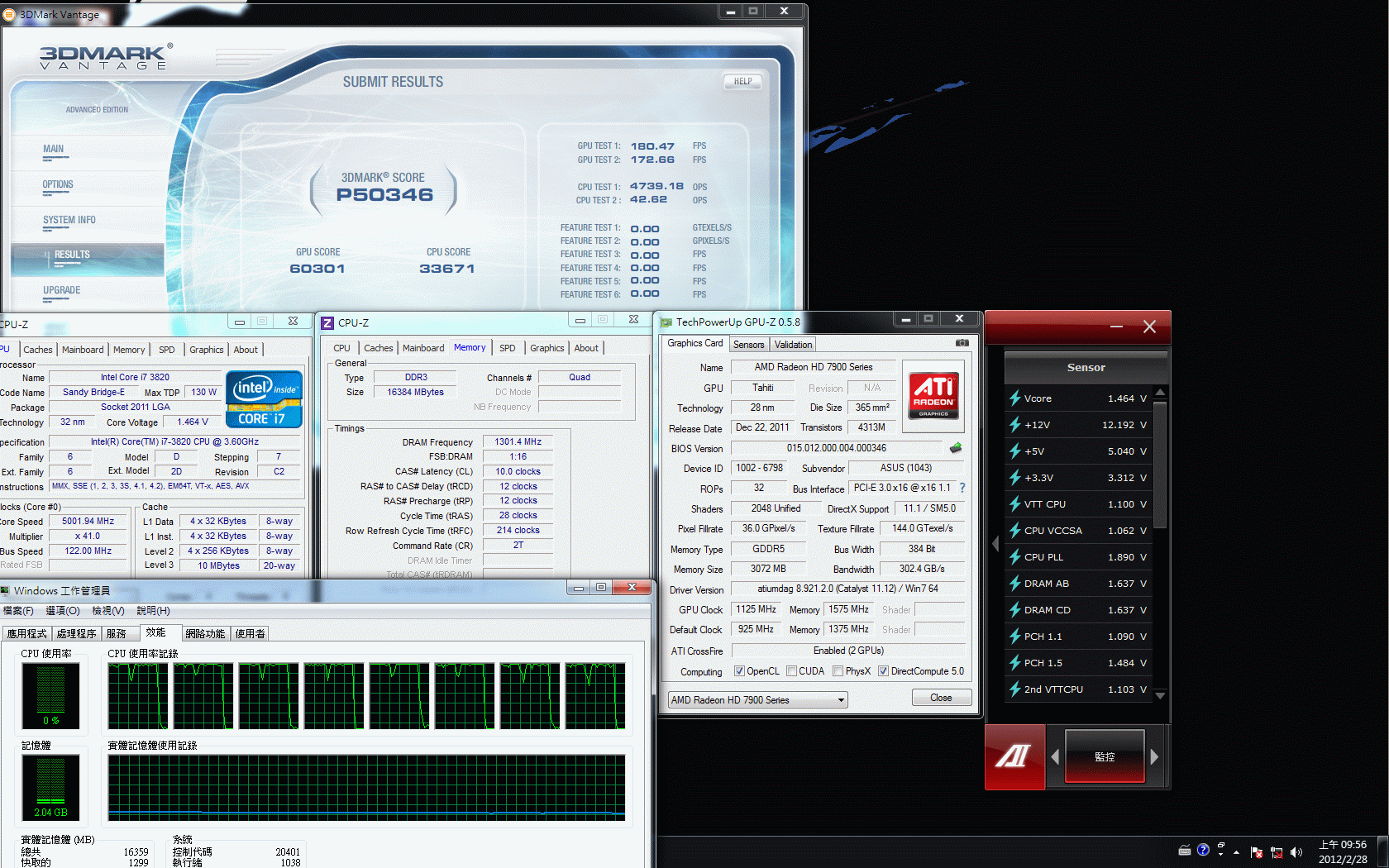The height and width of the screenshot is (868, 1389).
Task: Click the Vcore lightning bolt icon
Action: [1014, 398]
